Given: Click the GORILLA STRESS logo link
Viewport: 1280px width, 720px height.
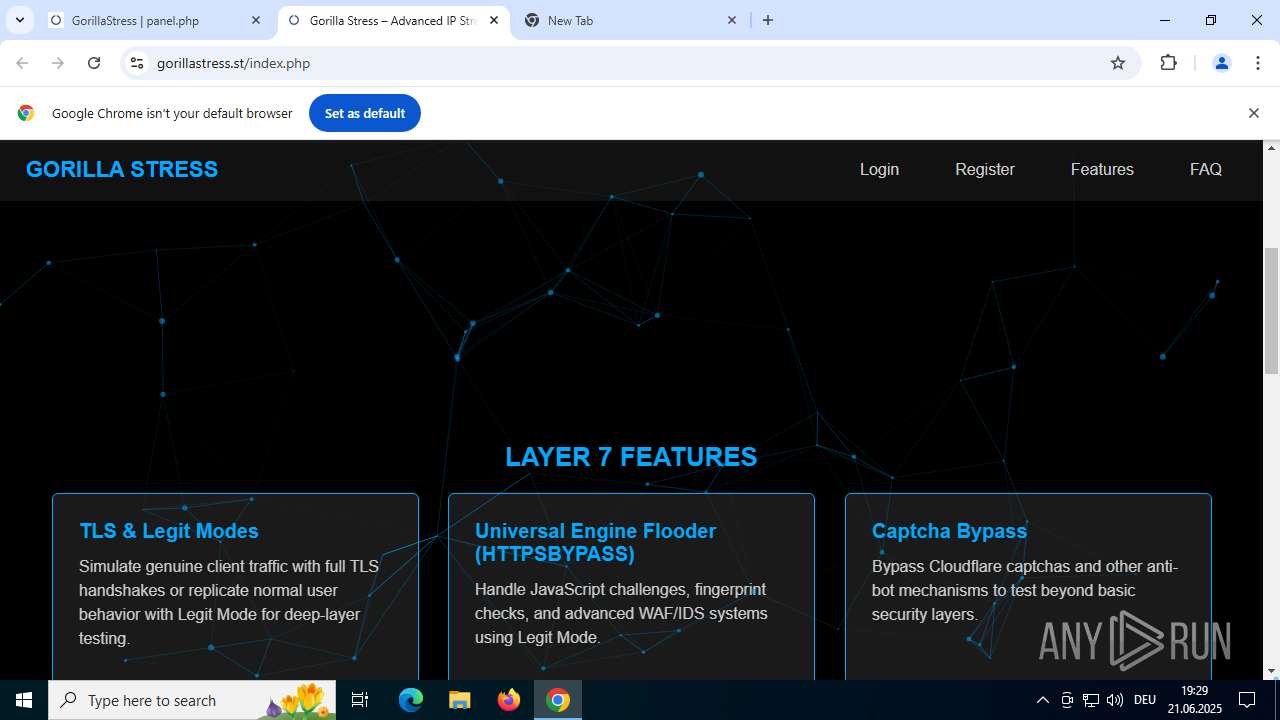Looking at the screenshot, I should [122, 169].
